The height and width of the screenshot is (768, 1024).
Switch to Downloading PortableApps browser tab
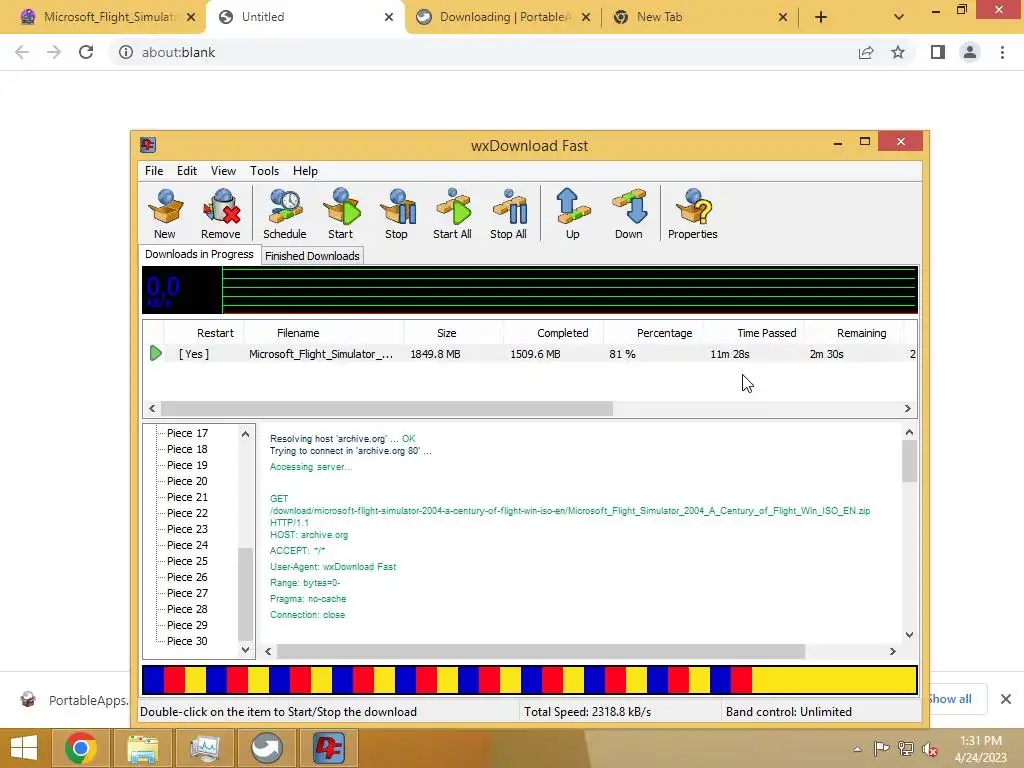[503, 17]
